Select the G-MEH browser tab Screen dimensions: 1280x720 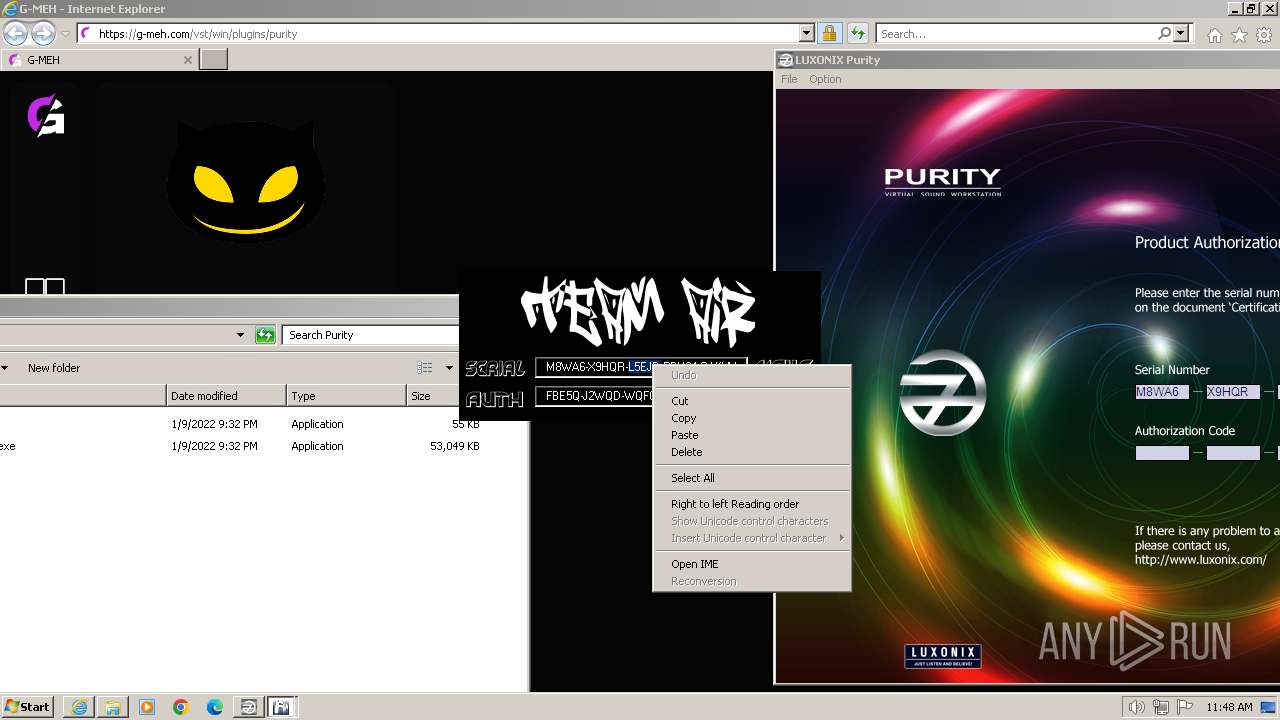98,60
